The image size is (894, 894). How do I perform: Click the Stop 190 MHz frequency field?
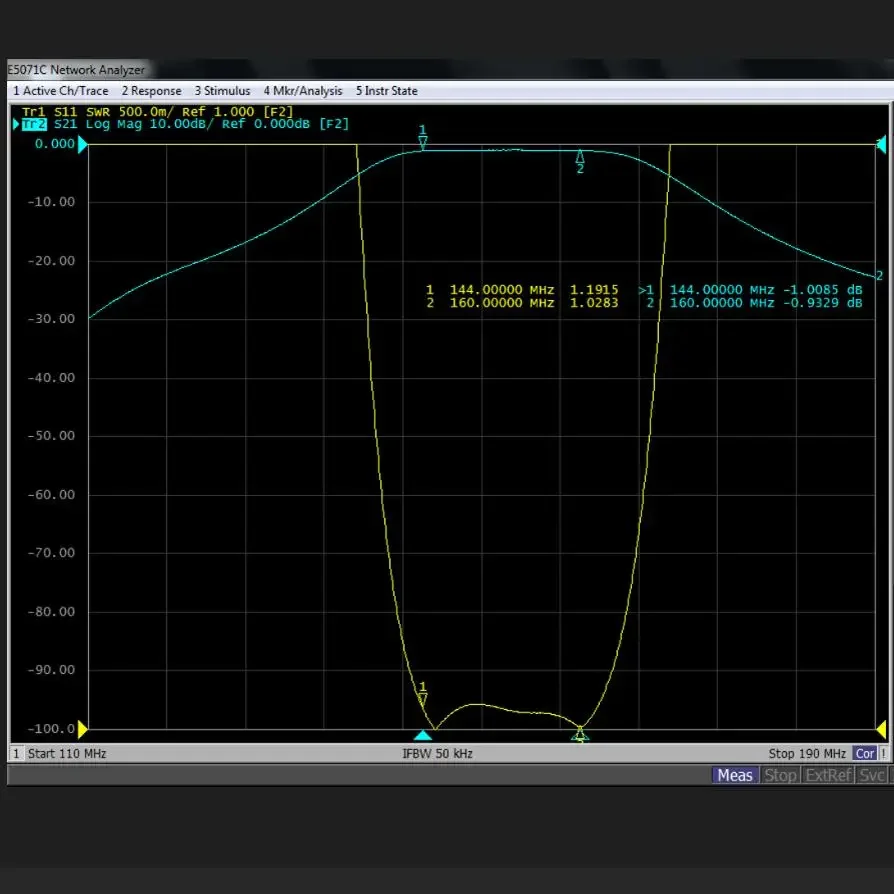click(806, 754)
